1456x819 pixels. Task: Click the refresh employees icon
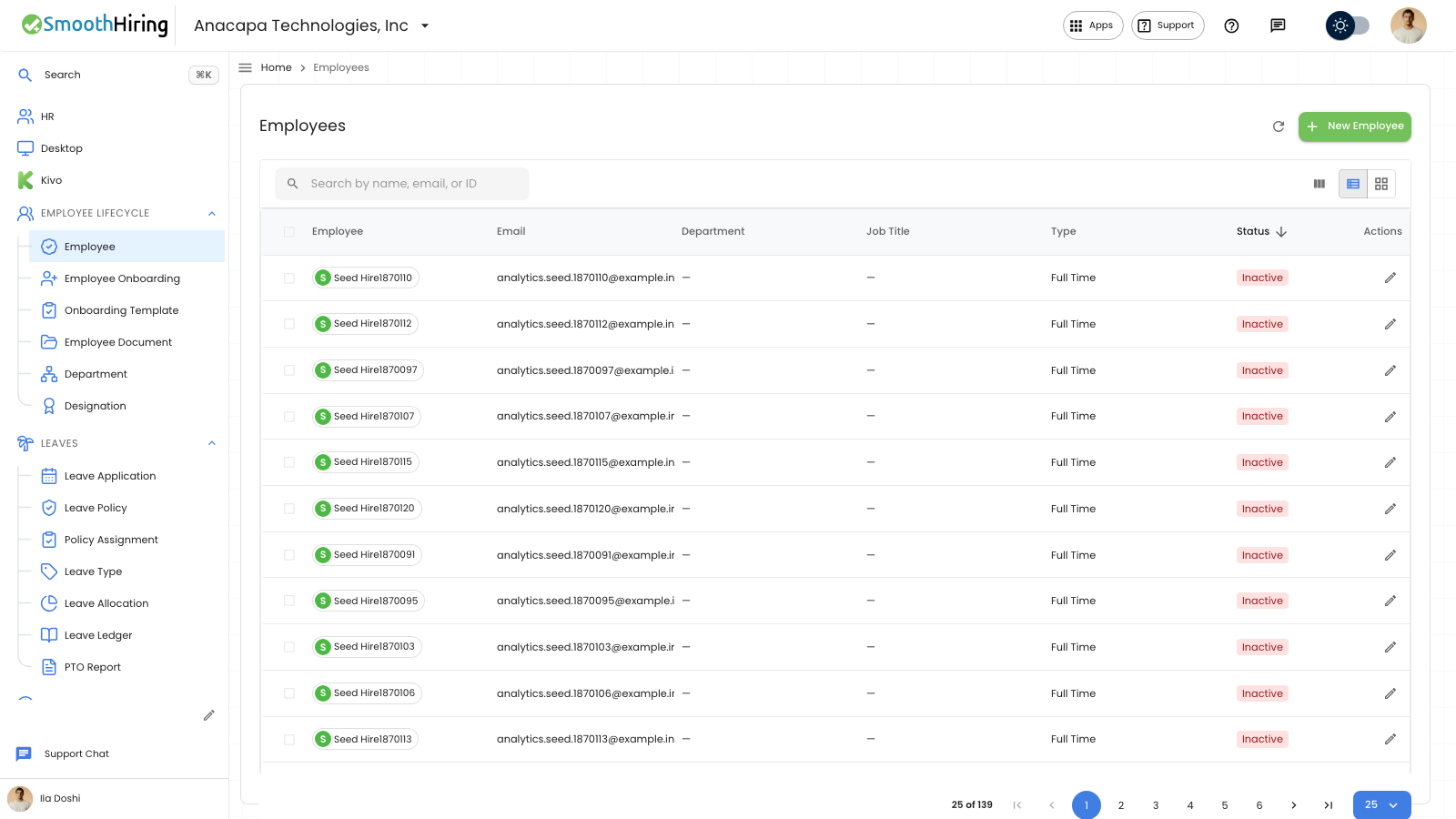click(1279, 126)
